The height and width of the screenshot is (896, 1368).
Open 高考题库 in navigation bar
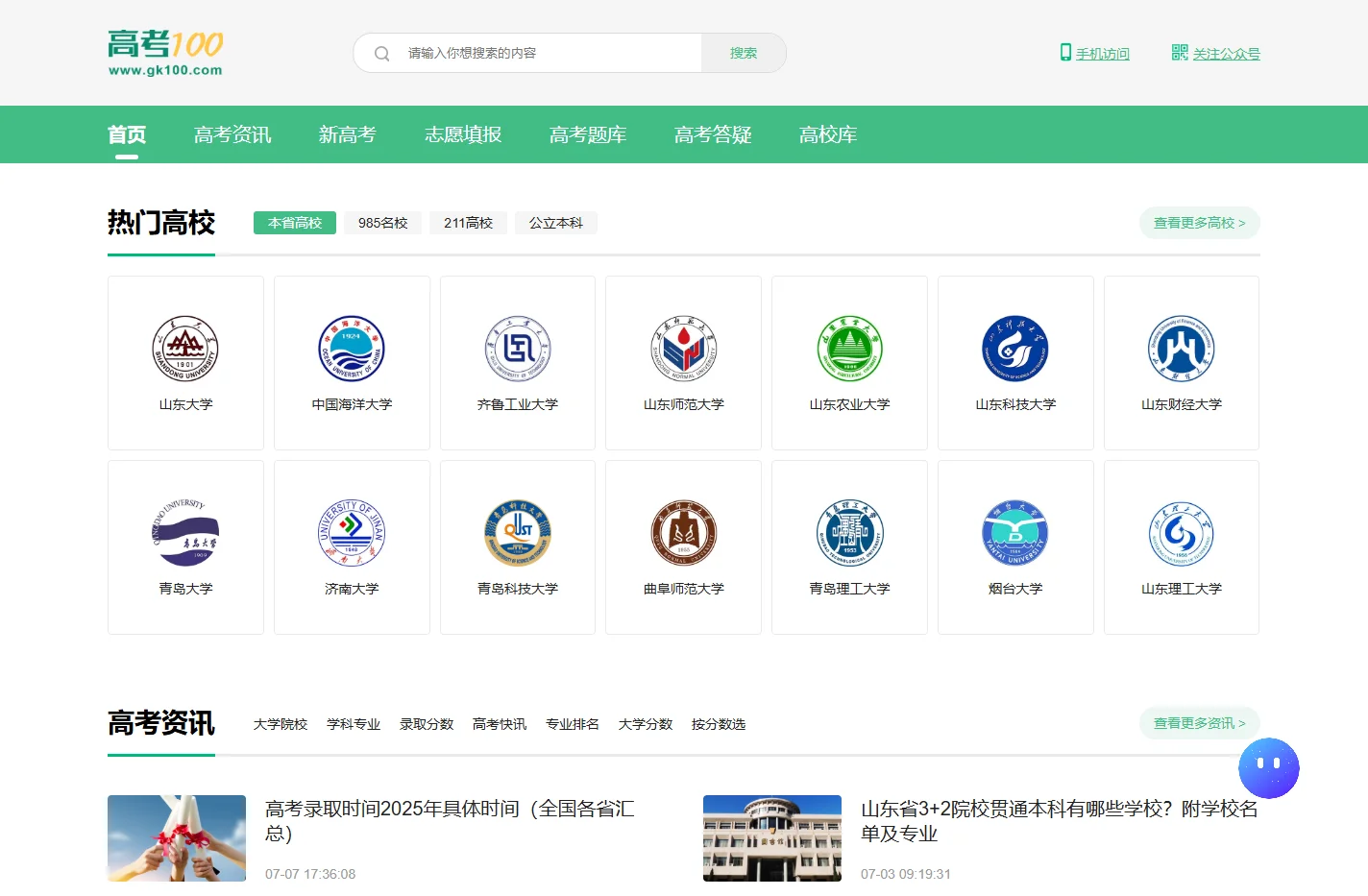point(588,134)
